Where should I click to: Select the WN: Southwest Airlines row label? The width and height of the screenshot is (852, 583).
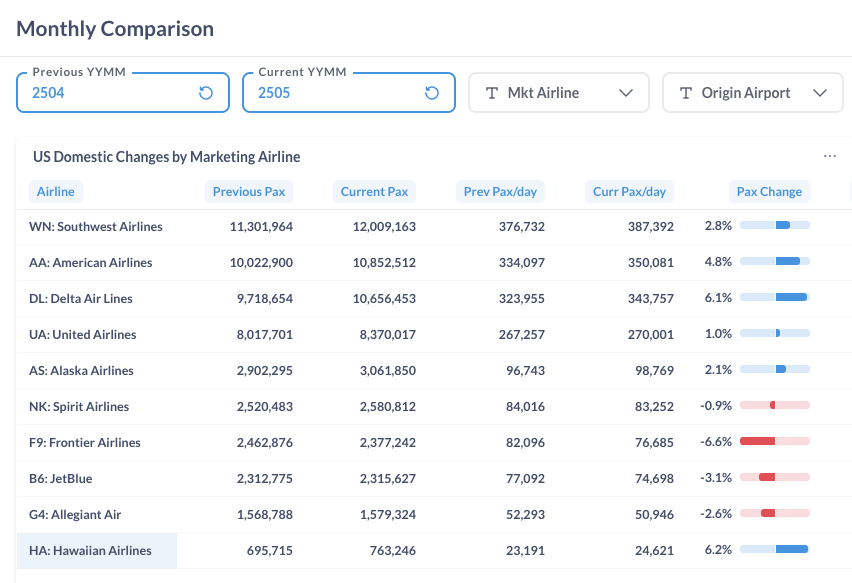pos(96,227)
